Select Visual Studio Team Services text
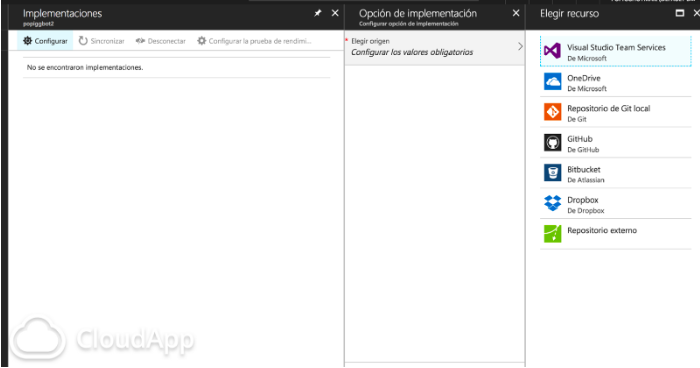Screen dimensions: 700x368 pos(616,47)
